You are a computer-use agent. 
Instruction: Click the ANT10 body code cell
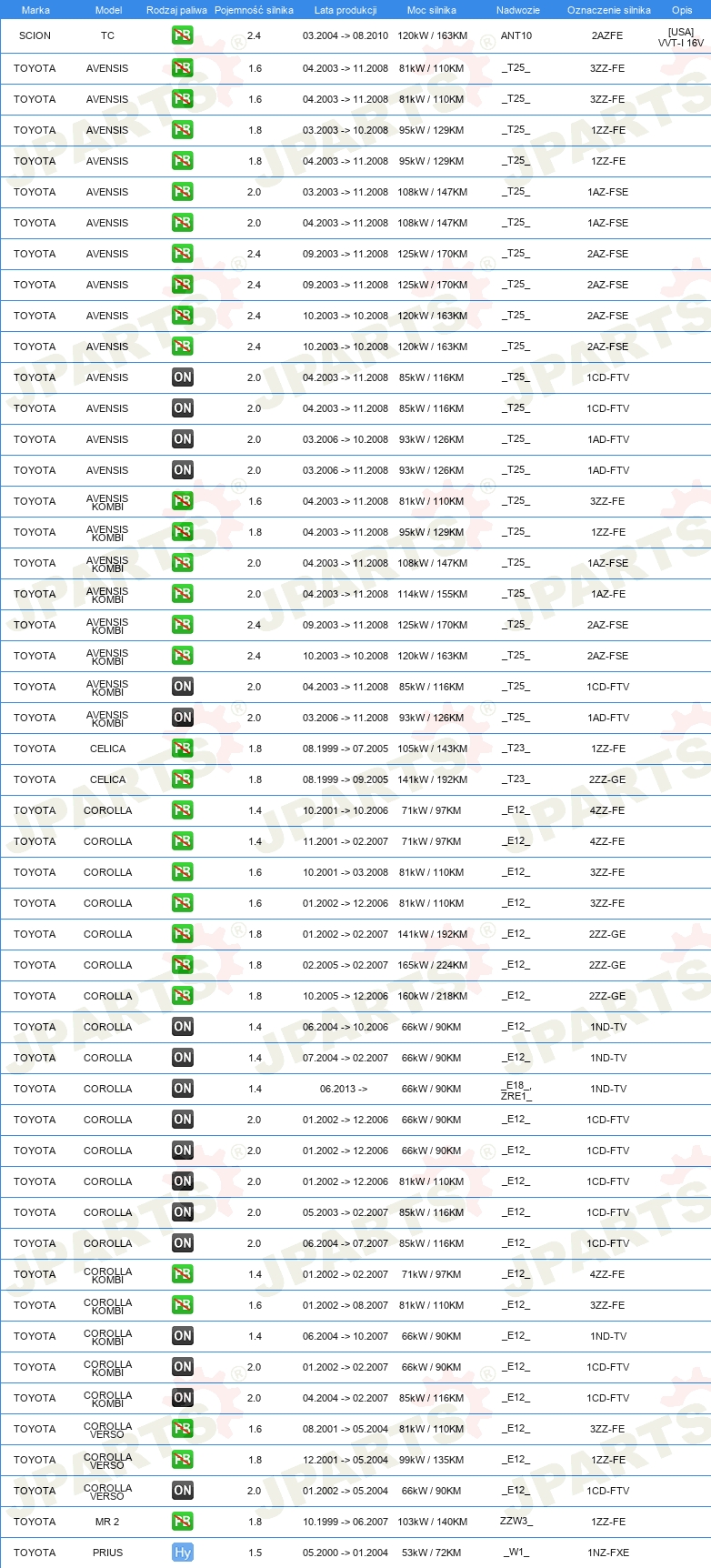pyautogui.click(x=516, y=35)
